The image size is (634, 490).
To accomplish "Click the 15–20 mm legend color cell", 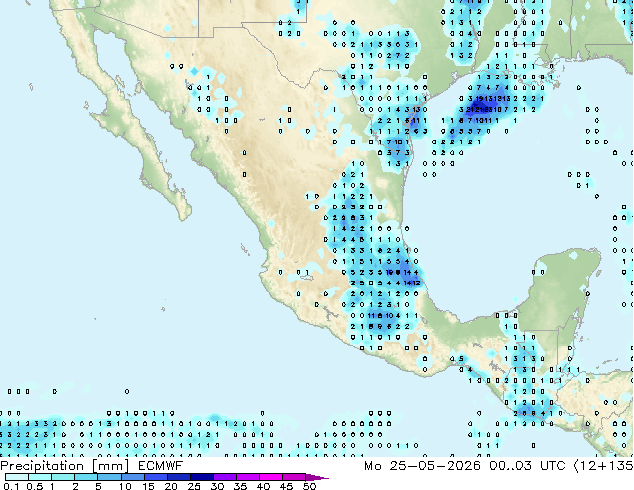I will pyautogui.click(x=155, y=477).
